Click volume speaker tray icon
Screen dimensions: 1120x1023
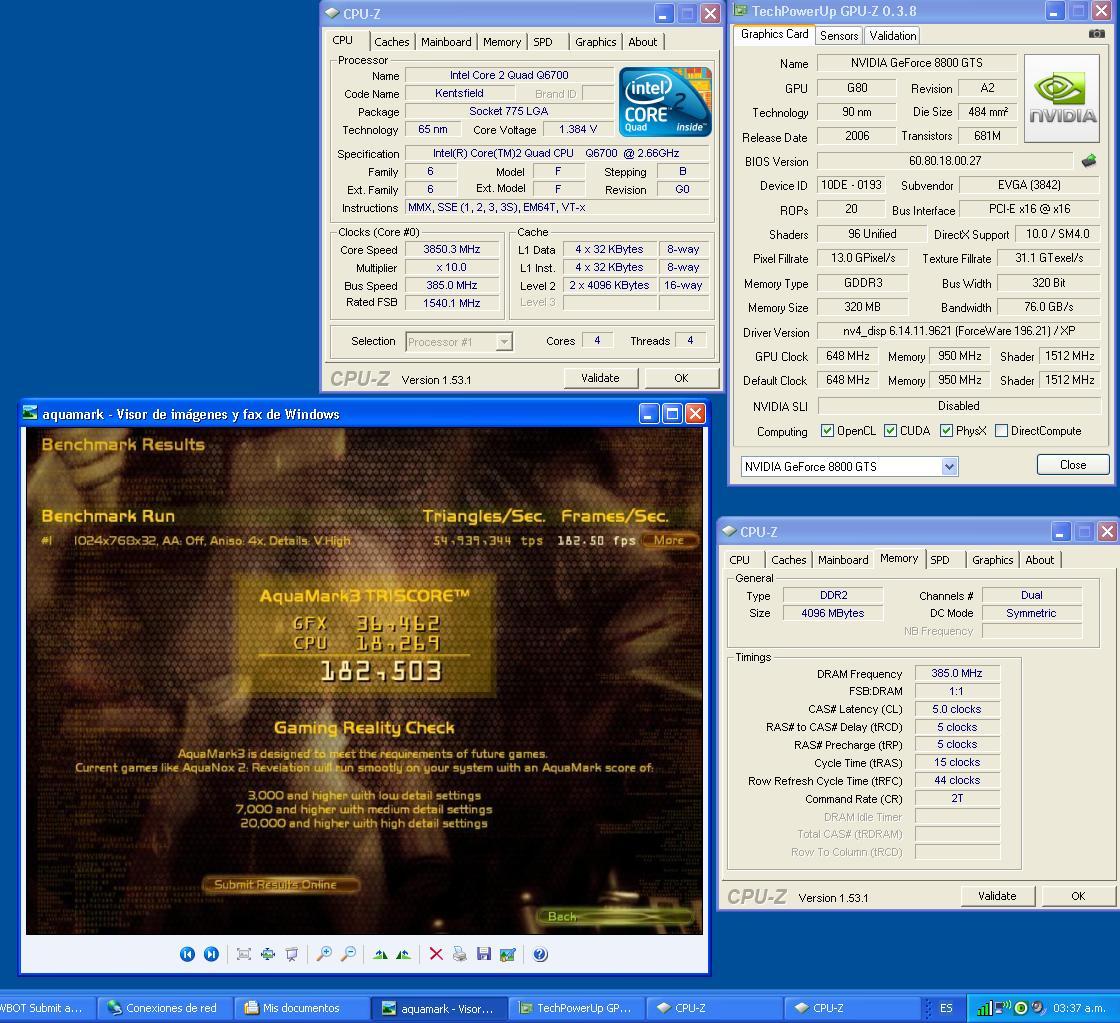click(x=1037, y=1008)
